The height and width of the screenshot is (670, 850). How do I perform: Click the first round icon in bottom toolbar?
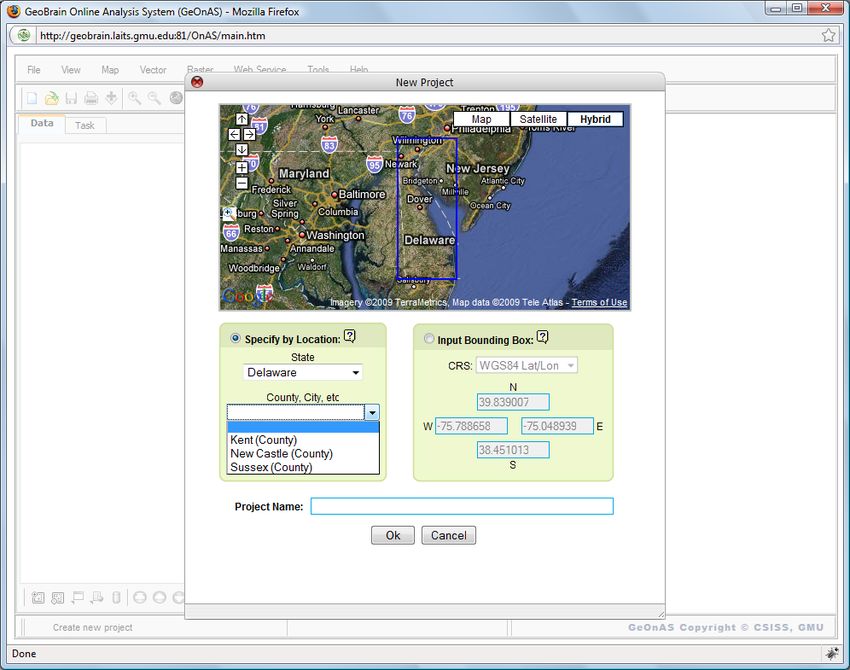tap(140, 597)
